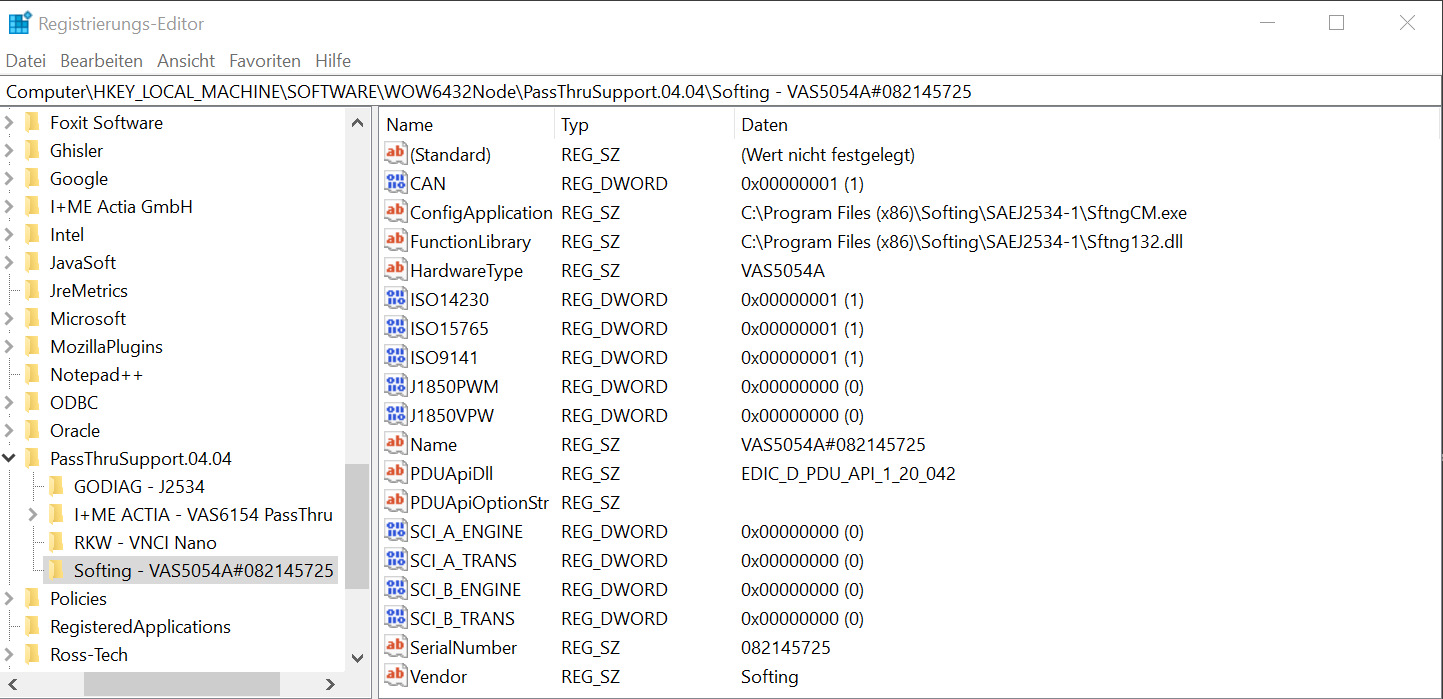Click the binary icon for SCI_B_TRANS
This screenshot has width=1443, height=699.
[x=396, y=619]
